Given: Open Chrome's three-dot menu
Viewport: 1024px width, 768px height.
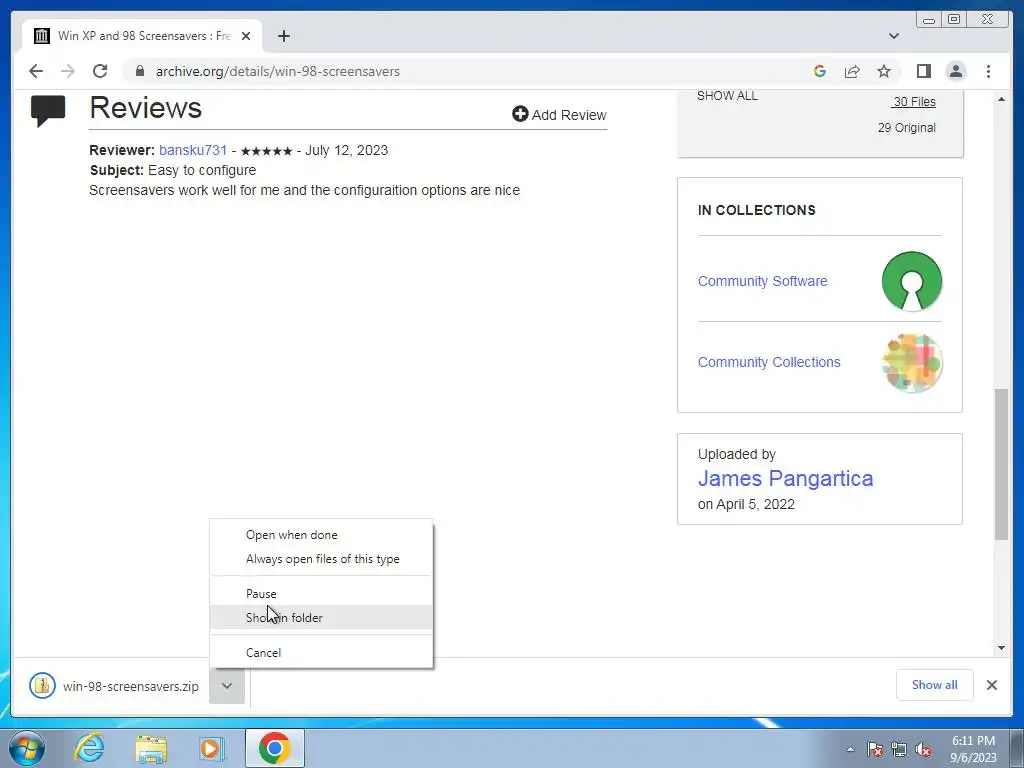Looking at the screenshot, I should click(988, 71).
